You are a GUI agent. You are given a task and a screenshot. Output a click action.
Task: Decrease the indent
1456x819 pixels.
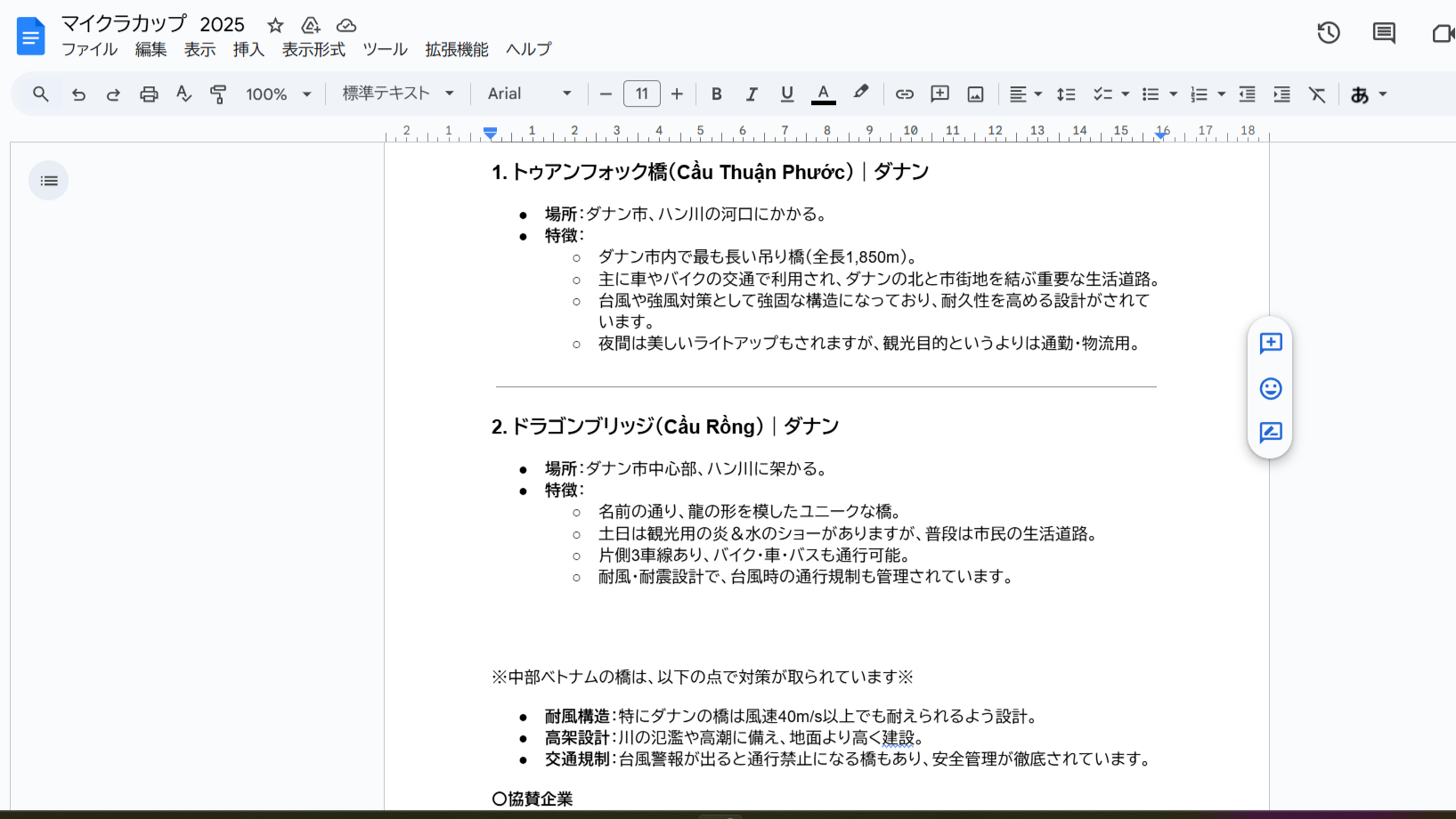[x=1247, y=93]
